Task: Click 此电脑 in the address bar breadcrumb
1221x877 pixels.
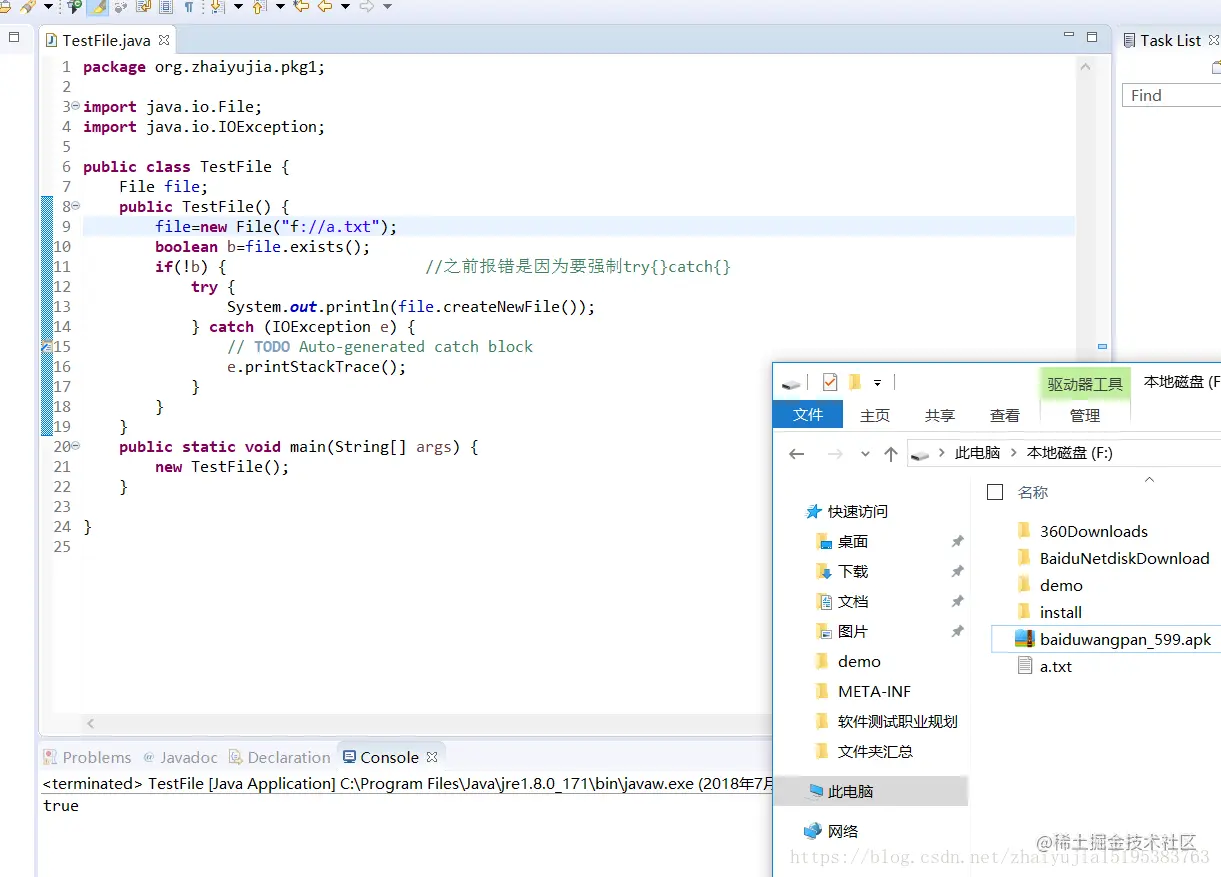Action: (977, 453)
